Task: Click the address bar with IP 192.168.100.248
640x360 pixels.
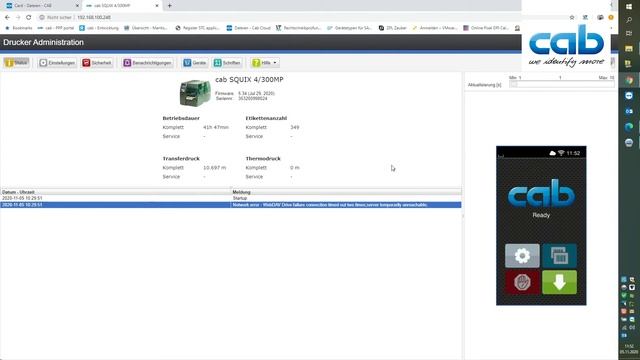Action: click(x=94, y=18)
